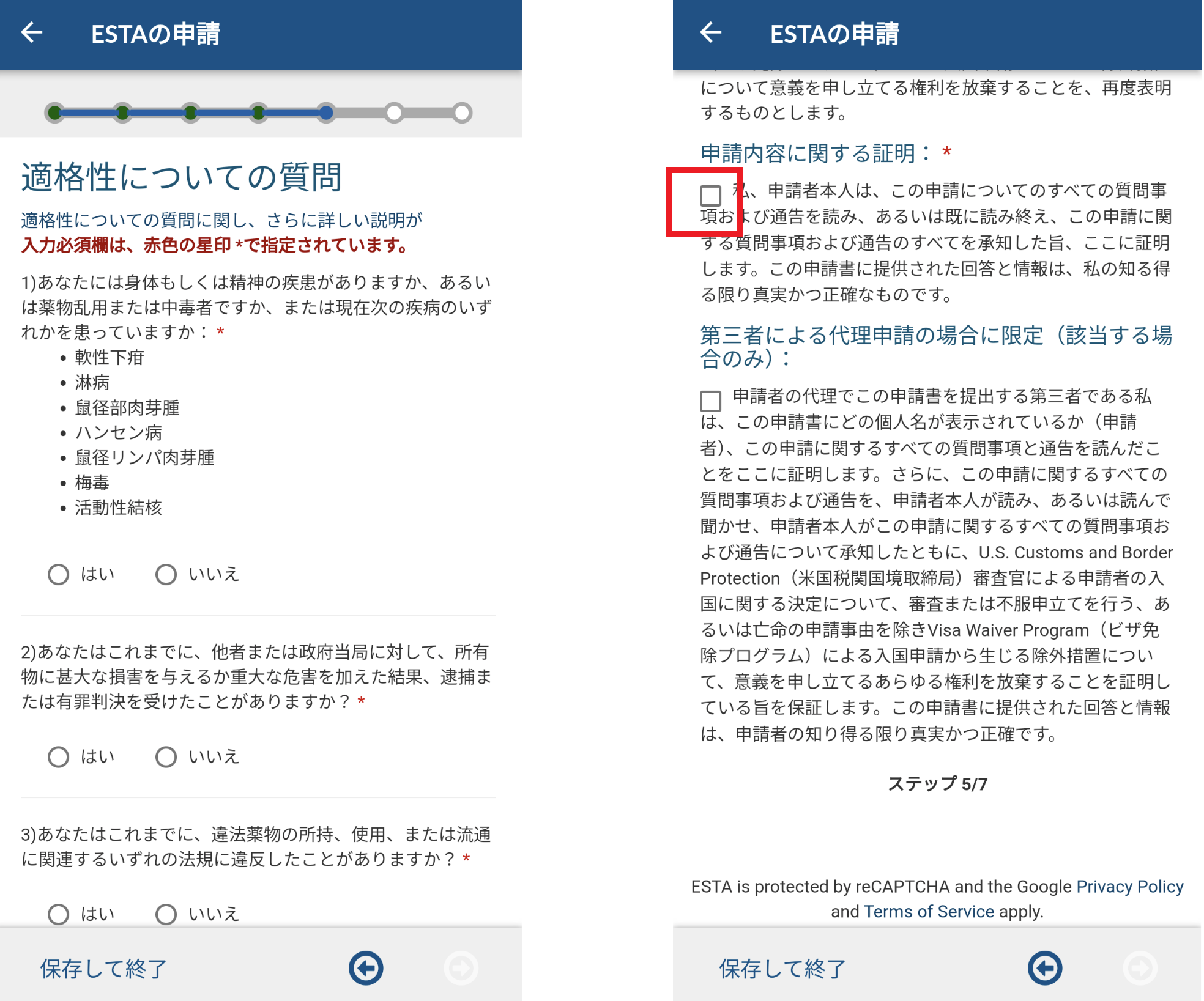Open the Google Privacy Policy link

coord(1129,886)
